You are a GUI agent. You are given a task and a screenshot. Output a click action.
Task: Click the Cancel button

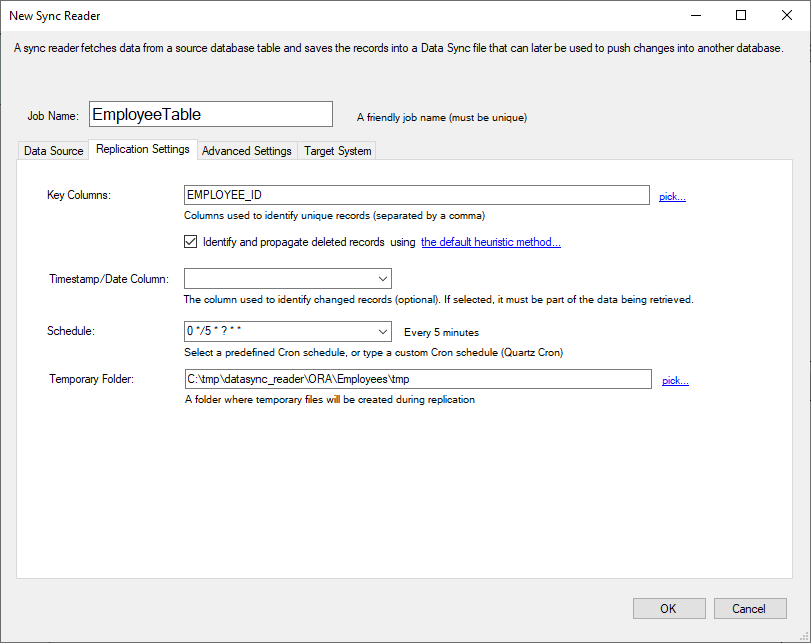point(750,608)
